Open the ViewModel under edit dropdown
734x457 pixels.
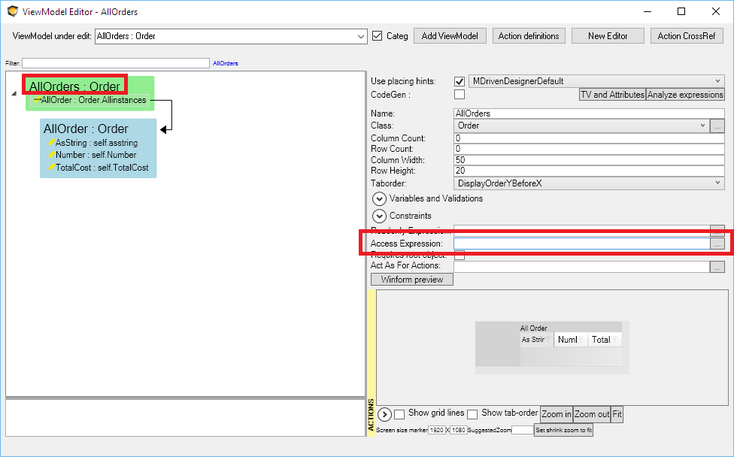(361, 36)
